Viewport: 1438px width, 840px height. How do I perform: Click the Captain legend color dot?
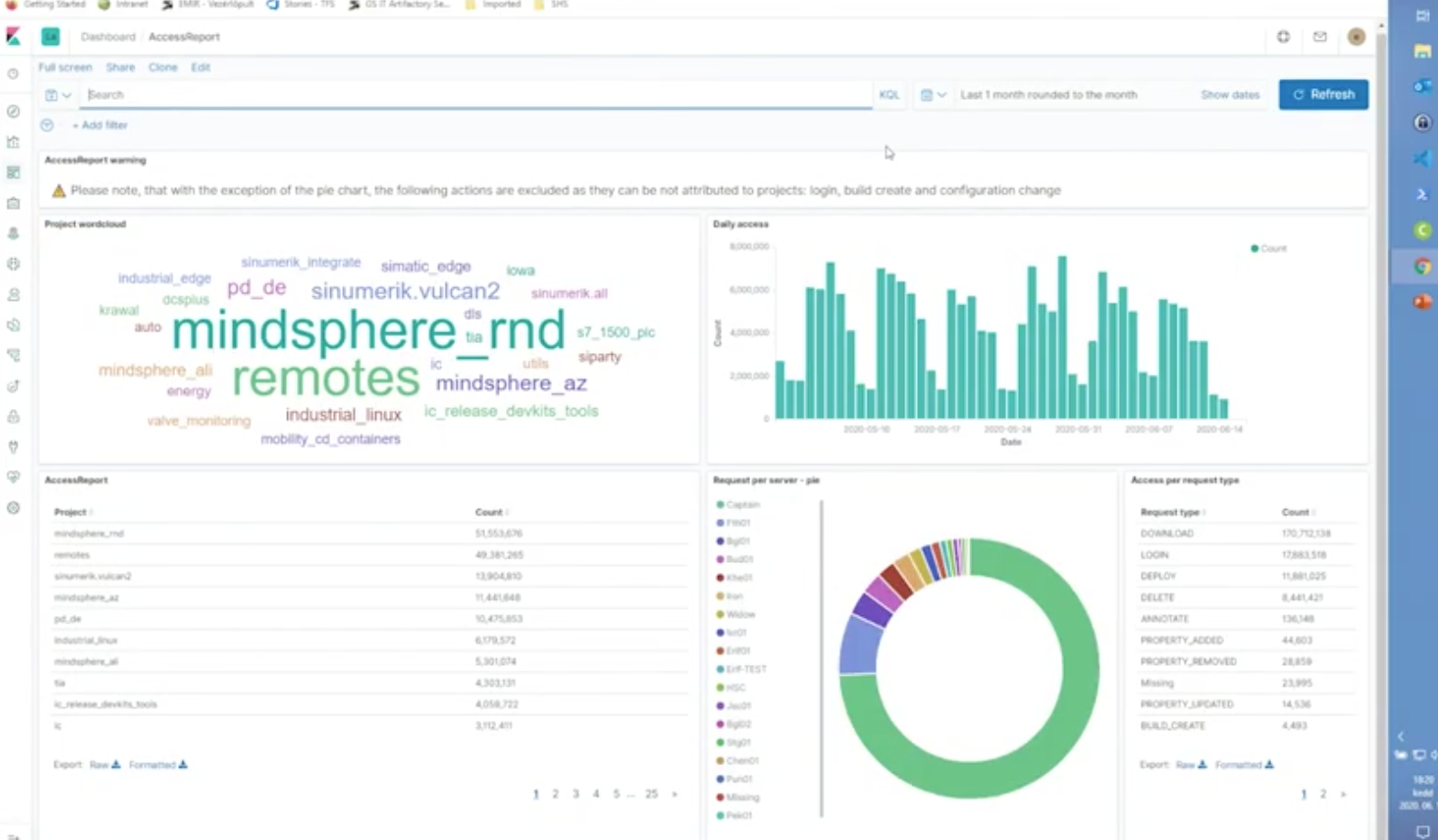(x=720, y=504)
